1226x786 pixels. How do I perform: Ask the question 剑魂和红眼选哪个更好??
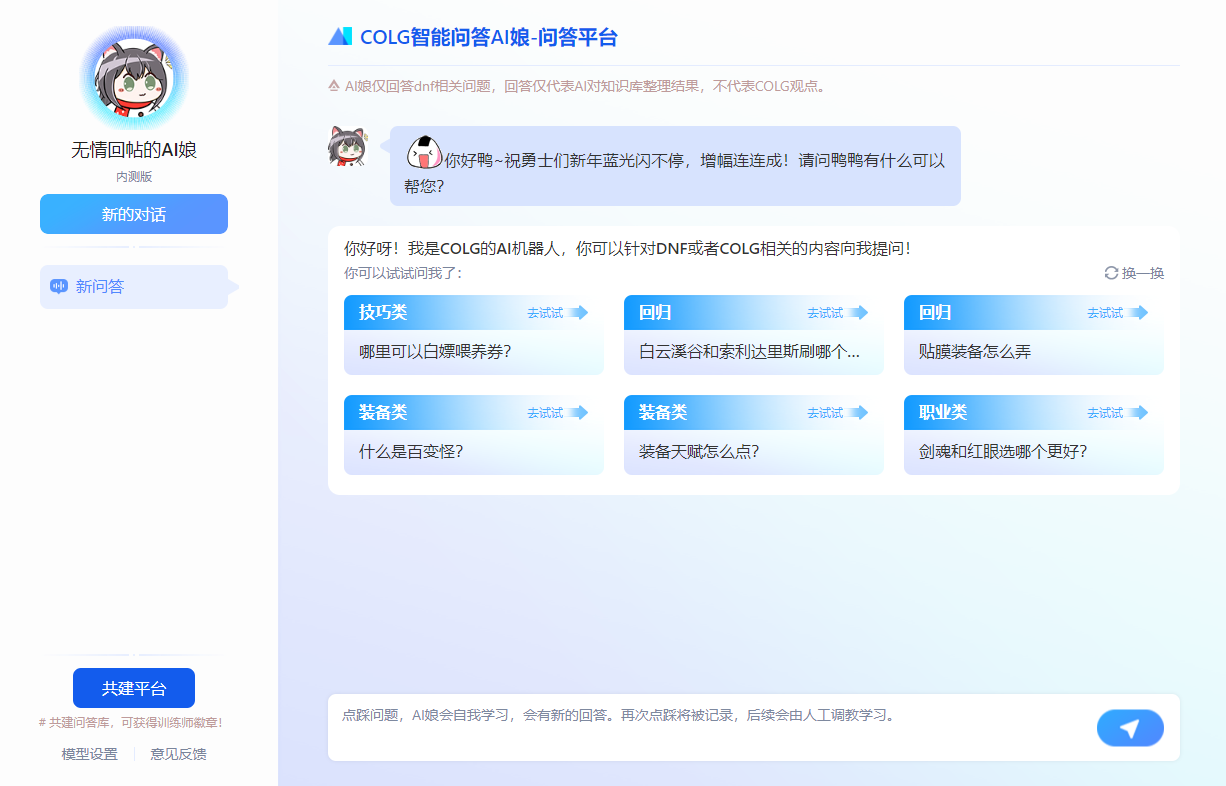(x=1003, y=452)
